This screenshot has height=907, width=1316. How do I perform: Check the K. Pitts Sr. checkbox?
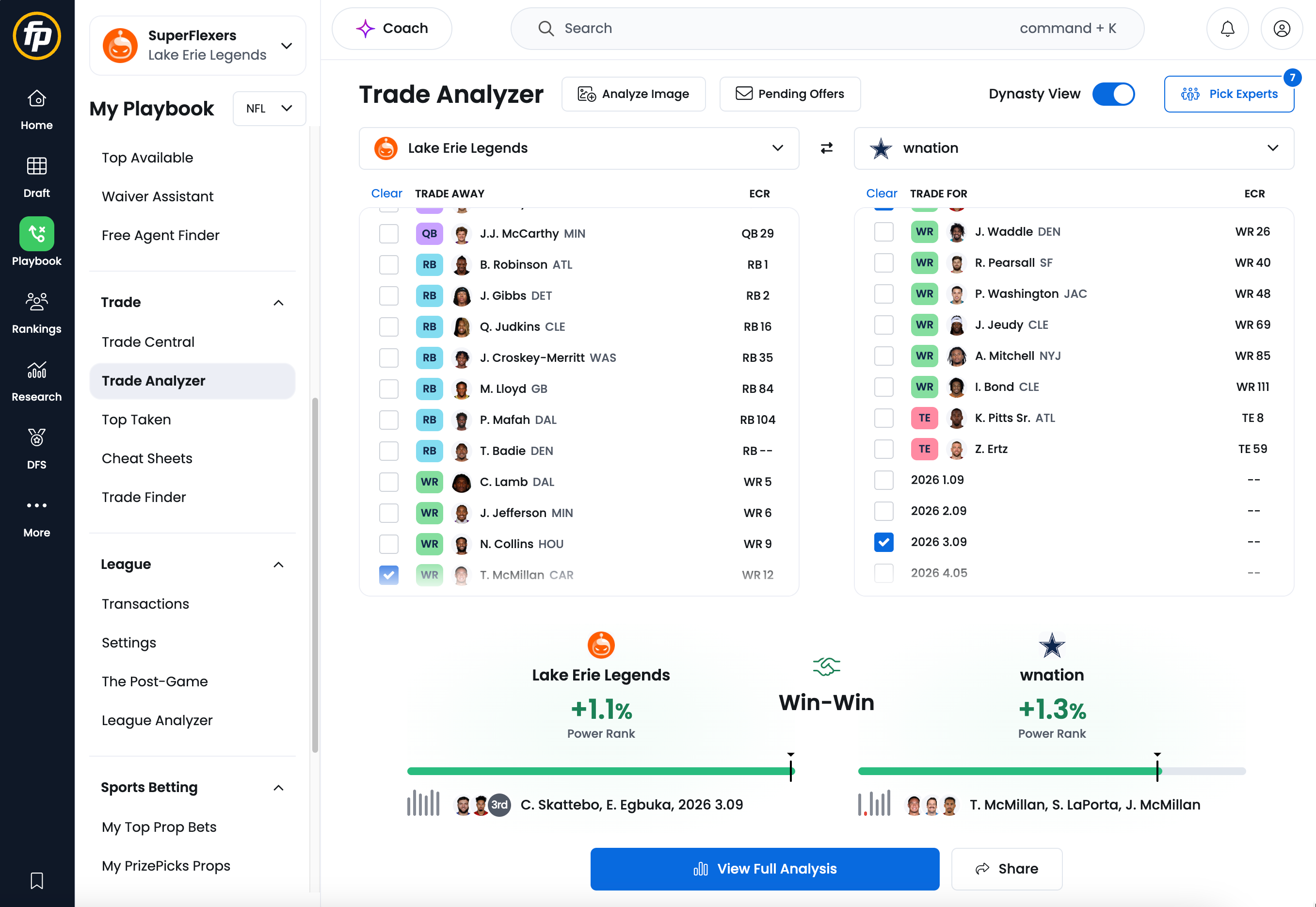point(884,418)
